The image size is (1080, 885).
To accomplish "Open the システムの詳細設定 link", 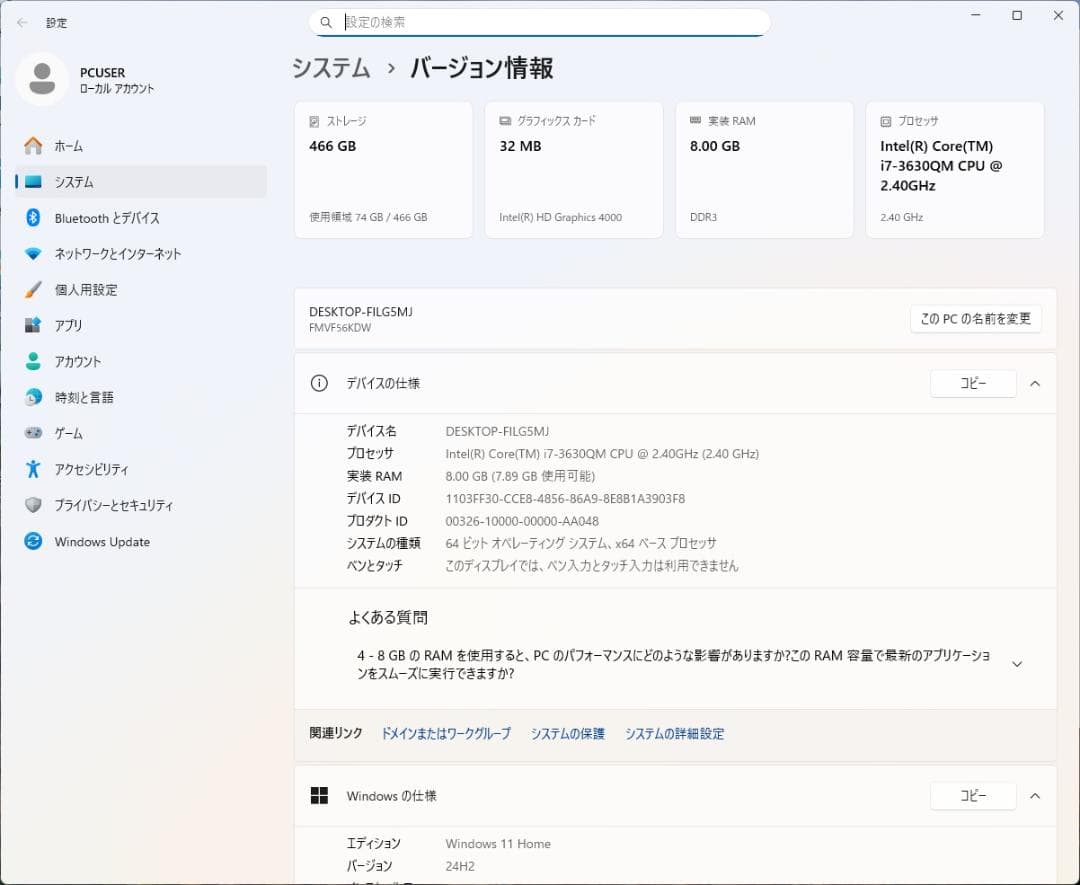I will pyautogui.click(x=674, y=733).
